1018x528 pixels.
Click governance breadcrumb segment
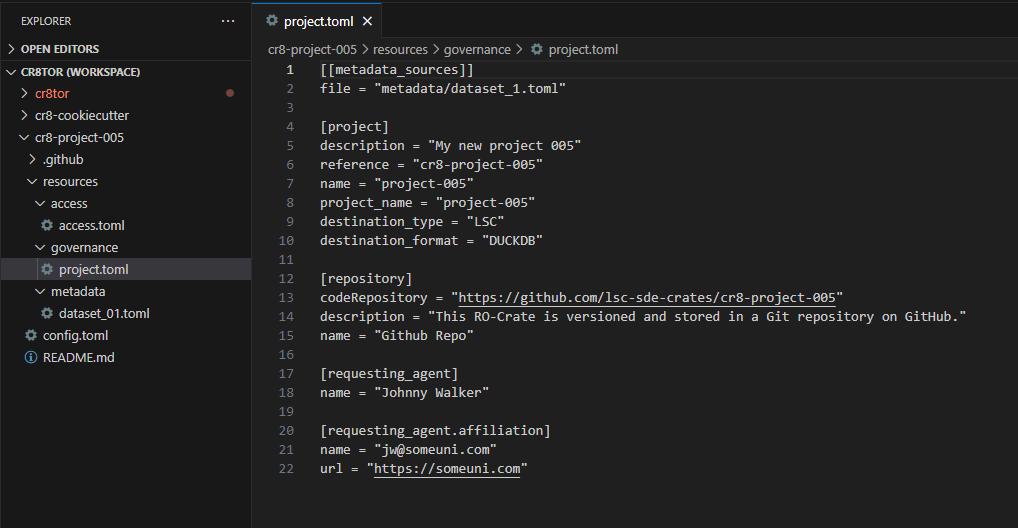[477, 49]
